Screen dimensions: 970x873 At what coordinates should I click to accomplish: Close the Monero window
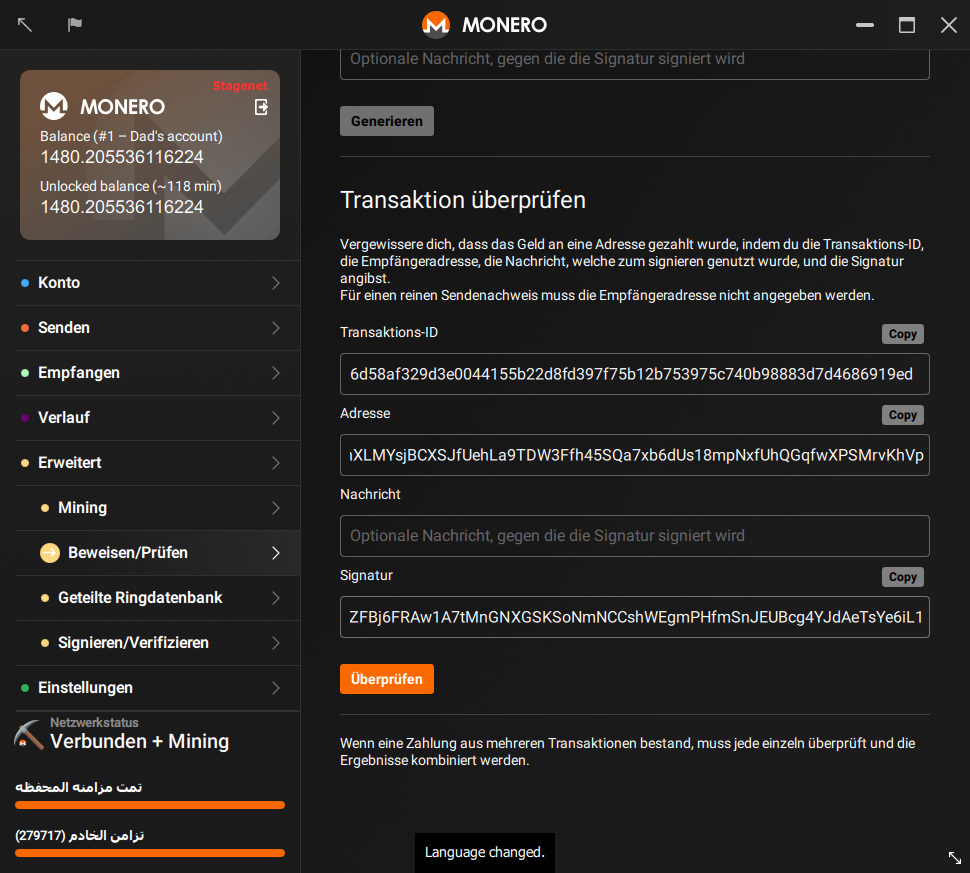(x=949, y=25)
